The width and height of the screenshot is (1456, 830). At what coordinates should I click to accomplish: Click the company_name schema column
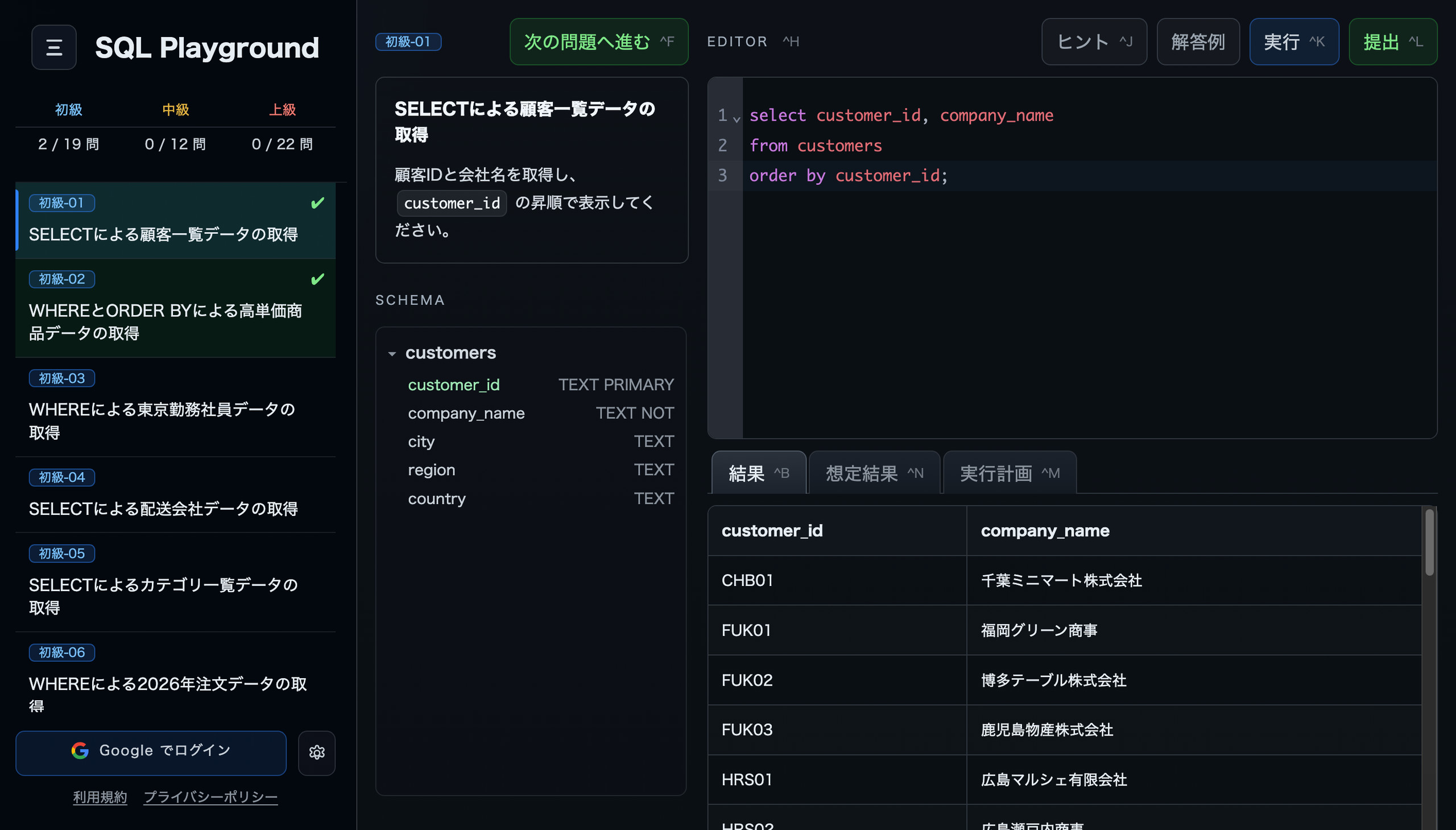(x=466, y=413)
